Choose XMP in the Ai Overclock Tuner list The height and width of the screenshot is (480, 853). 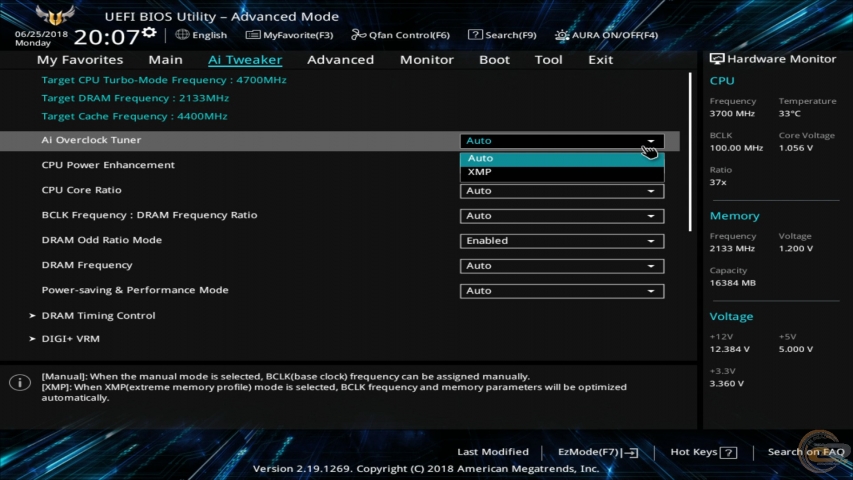click(x=562, y=172)
